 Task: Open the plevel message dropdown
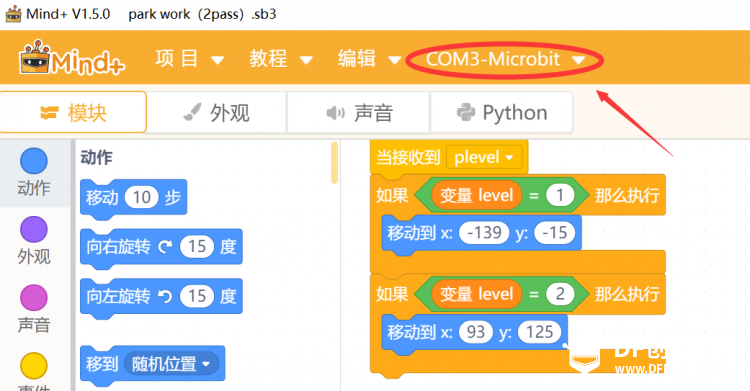(x=484, y=157)
